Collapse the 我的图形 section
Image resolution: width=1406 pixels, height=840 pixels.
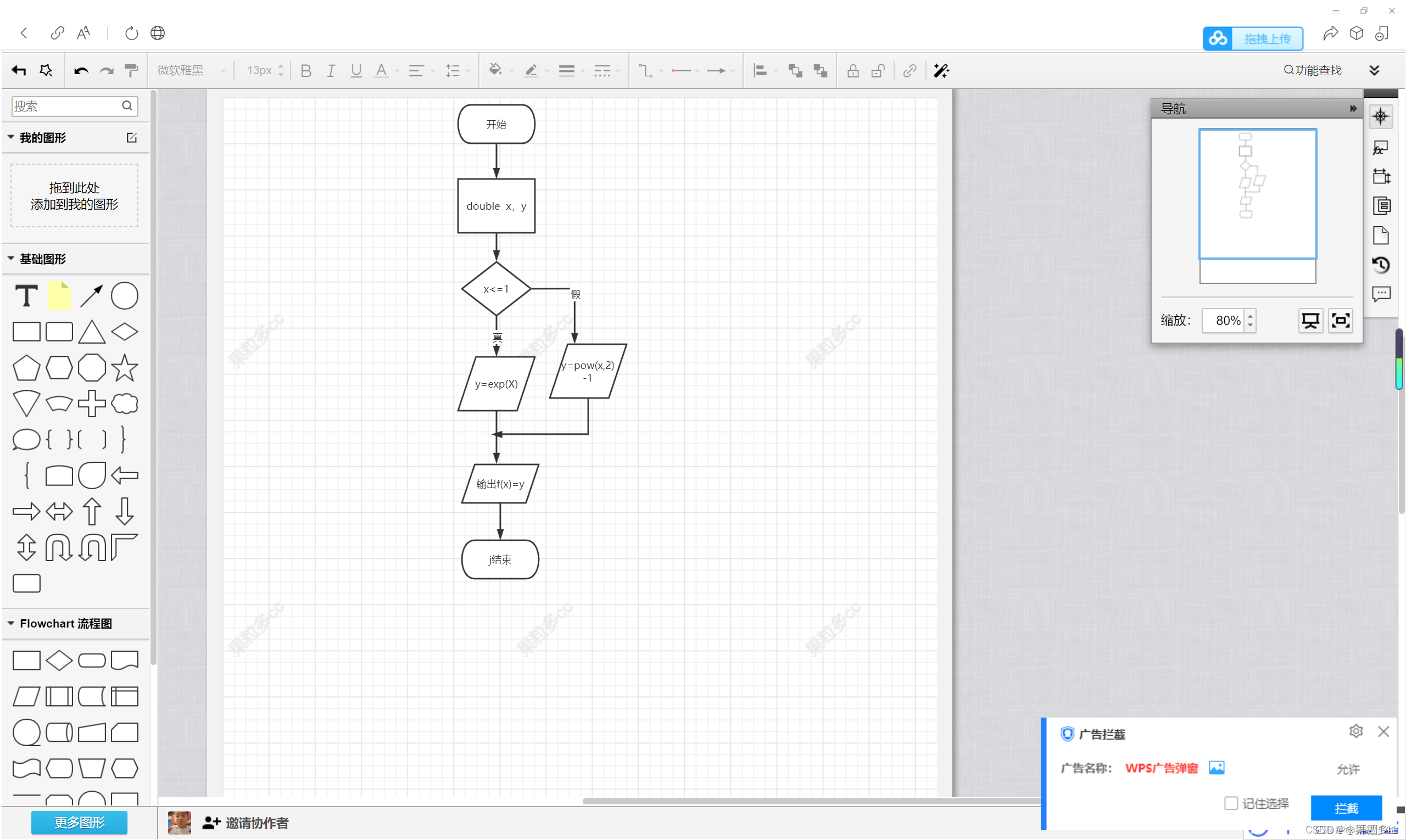pos(11,137)
